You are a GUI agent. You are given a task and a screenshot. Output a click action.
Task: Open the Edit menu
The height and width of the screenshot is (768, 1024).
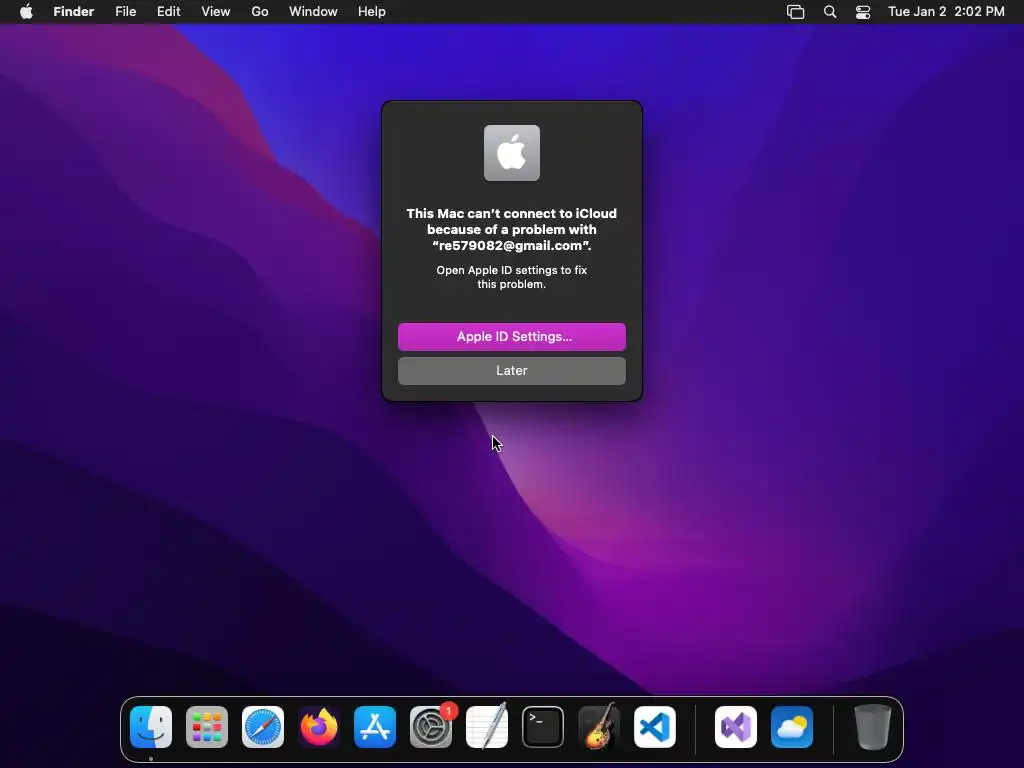click(168, 12)
